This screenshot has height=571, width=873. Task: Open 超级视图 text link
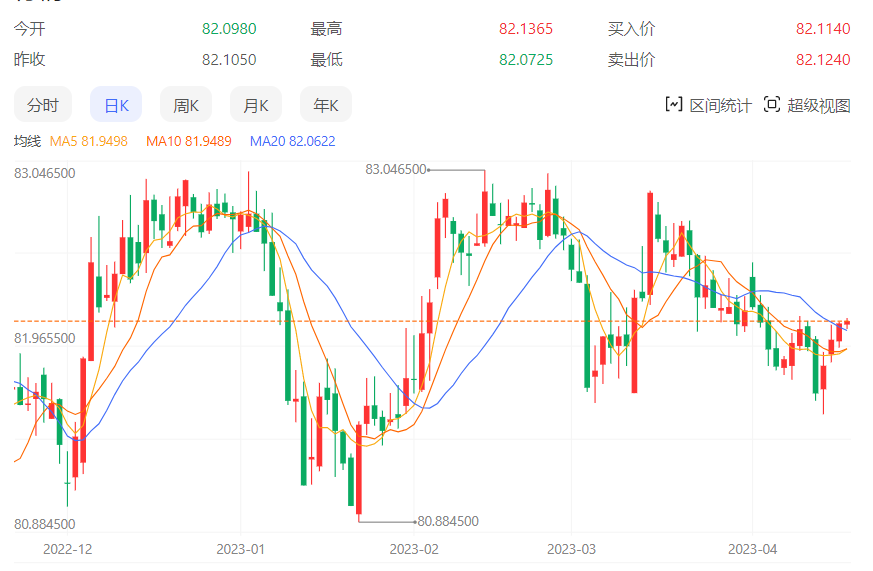click(818, 105)
